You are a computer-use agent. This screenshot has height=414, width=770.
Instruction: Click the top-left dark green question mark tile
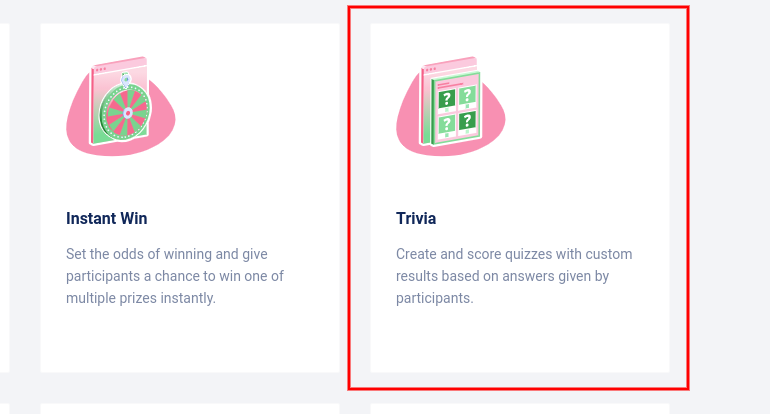pyautogui.click(x=447, y=98)
